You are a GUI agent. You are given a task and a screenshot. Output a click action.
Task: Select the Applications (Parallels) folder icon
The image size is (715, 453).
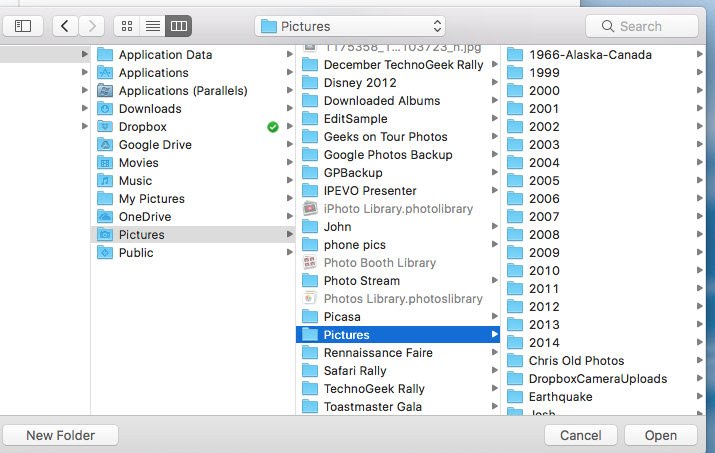point(105,90)
